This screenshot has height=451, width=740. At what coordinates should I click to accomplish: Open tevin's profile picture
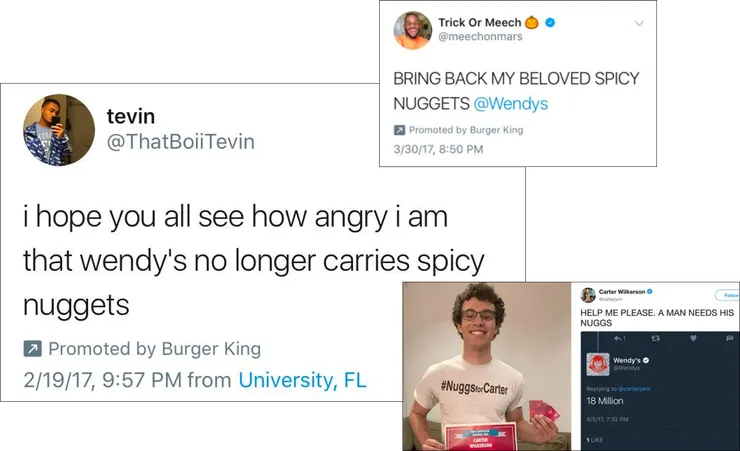click(x=59, y=130)
